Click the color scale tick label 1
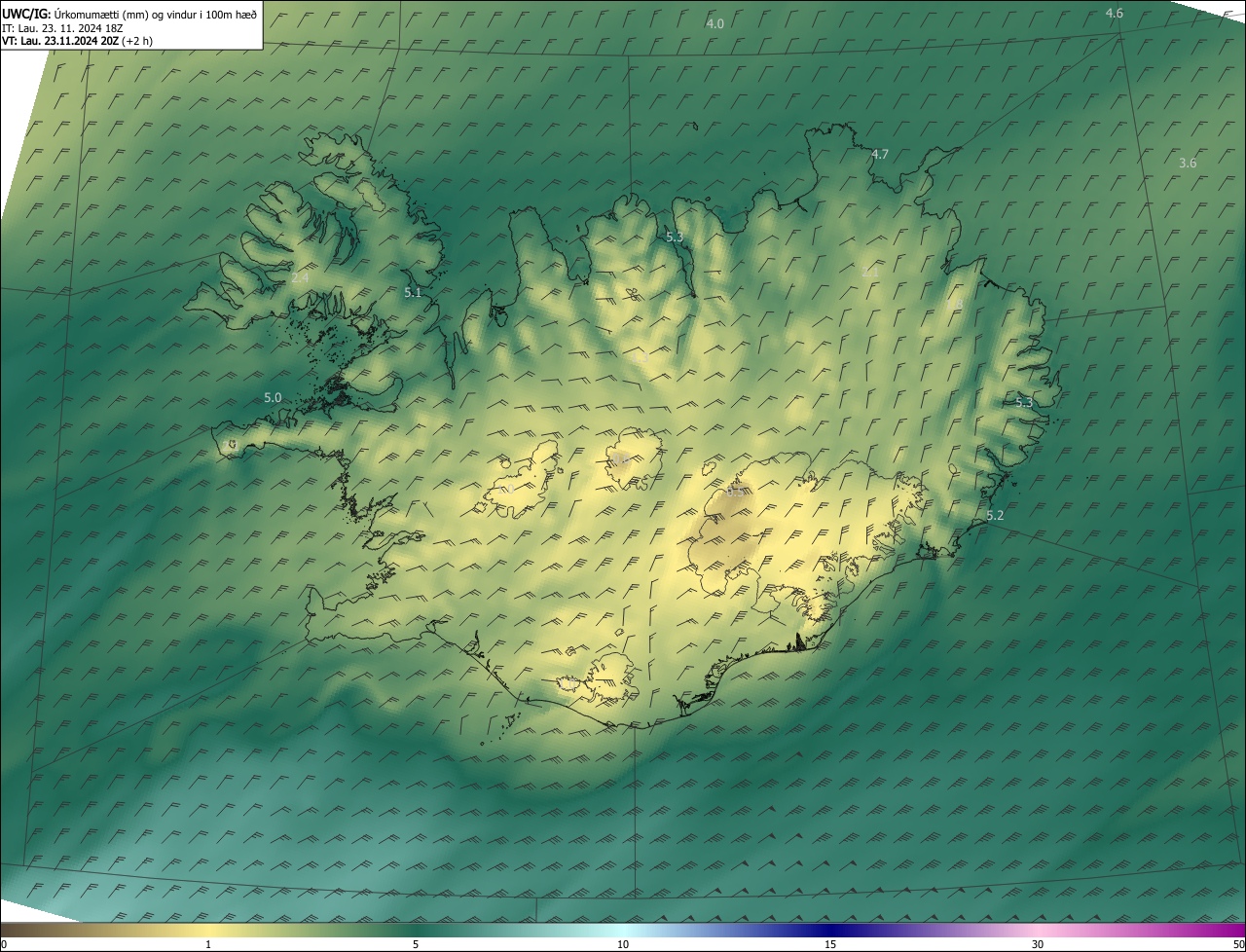 coord(208,944)
